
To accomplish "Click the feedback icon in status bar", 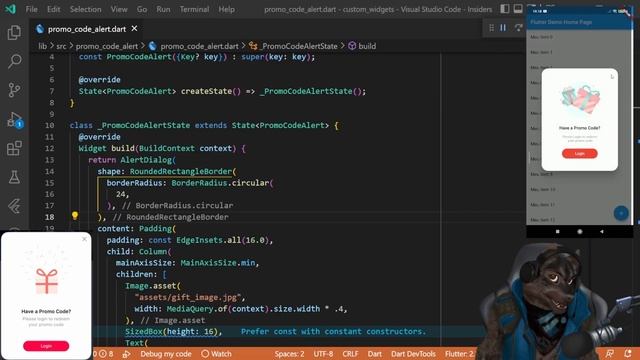I will [x=610, y=353].
